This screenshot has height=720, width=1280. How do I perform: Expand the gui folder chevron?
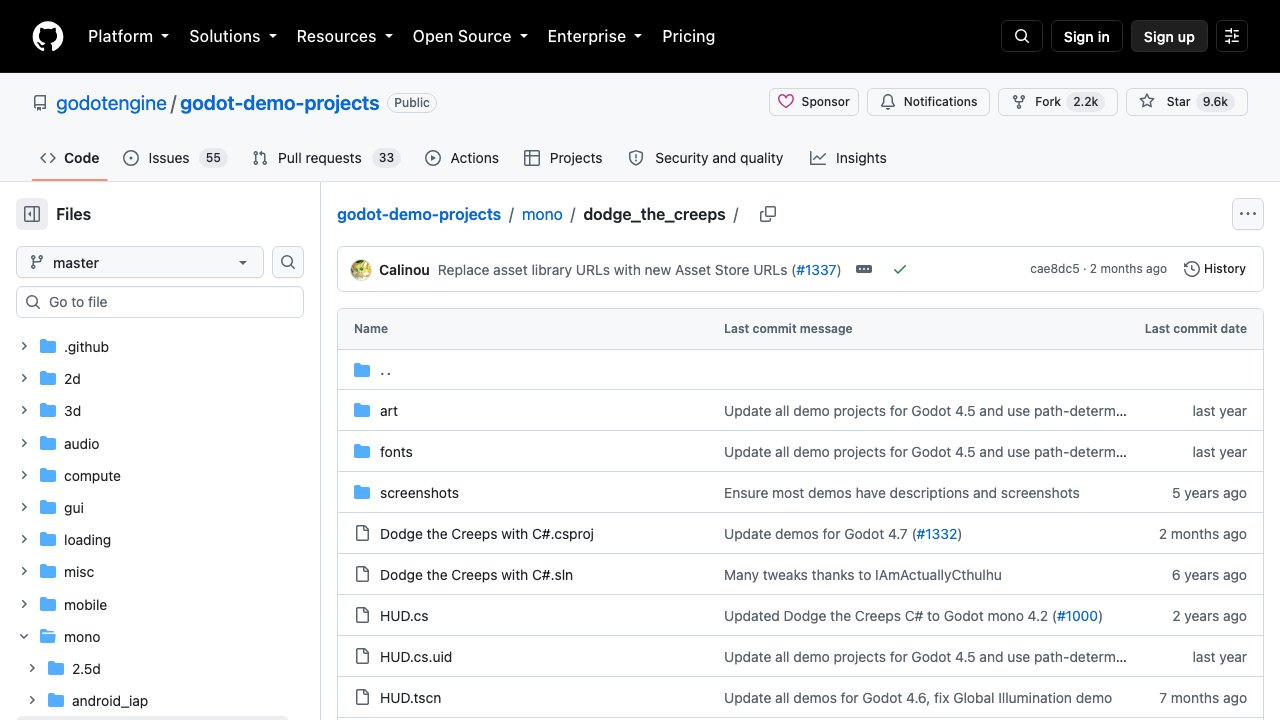click(24, 508)
